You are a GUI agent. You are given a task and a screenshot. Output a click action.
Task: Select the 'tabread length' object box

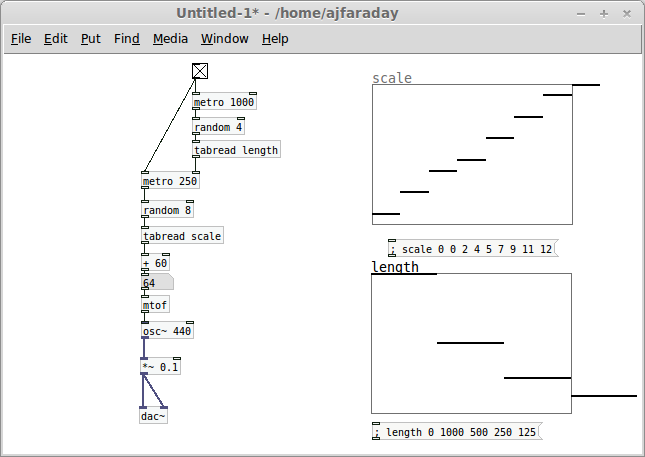pos(236,150)
